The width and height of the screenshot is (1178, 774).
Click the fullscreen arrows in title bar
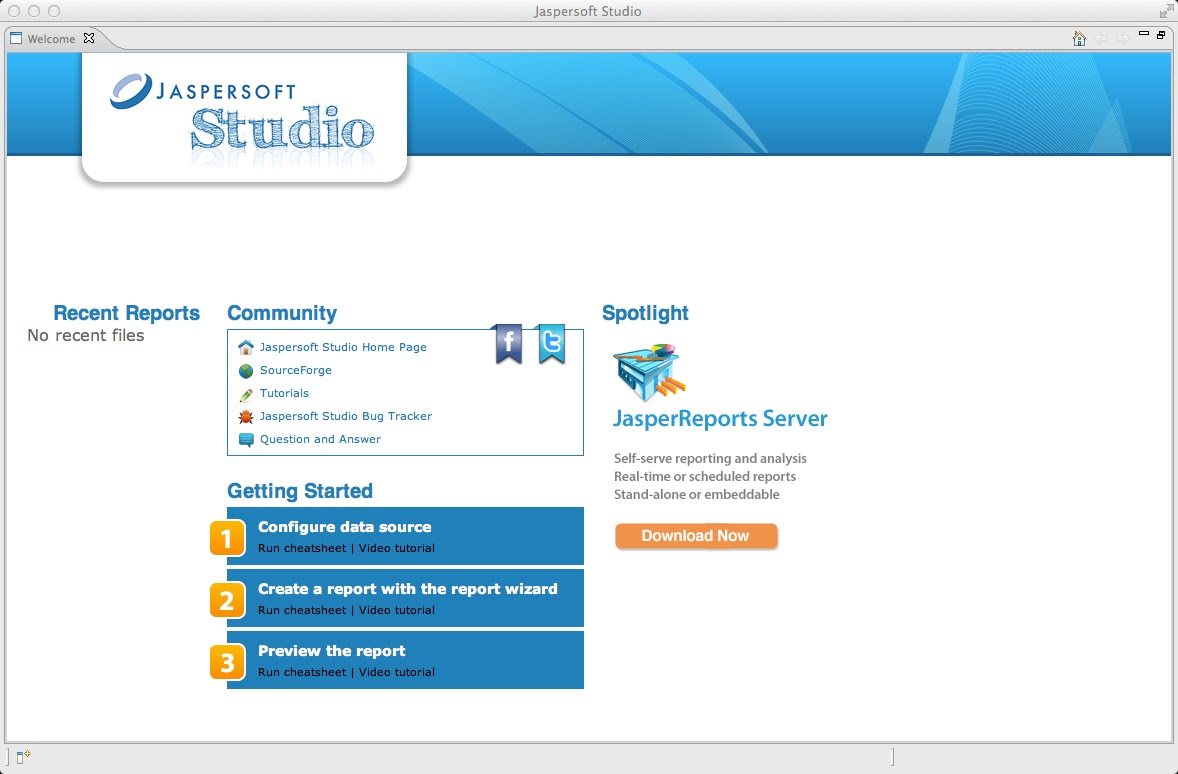coord(1165,11)
